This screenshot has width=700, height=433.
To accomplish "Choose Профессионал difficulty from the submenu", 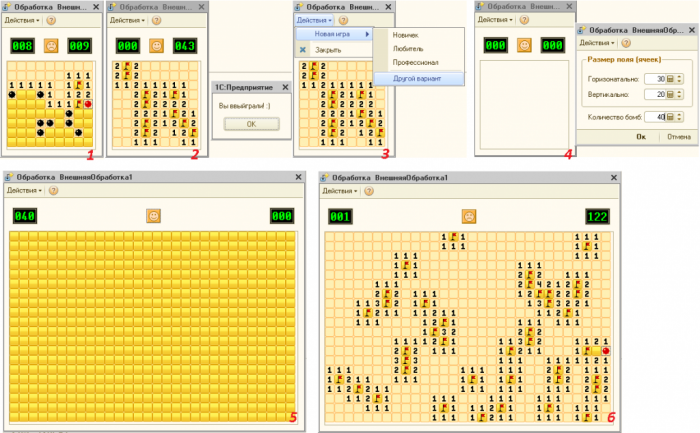I will (415, 62).
